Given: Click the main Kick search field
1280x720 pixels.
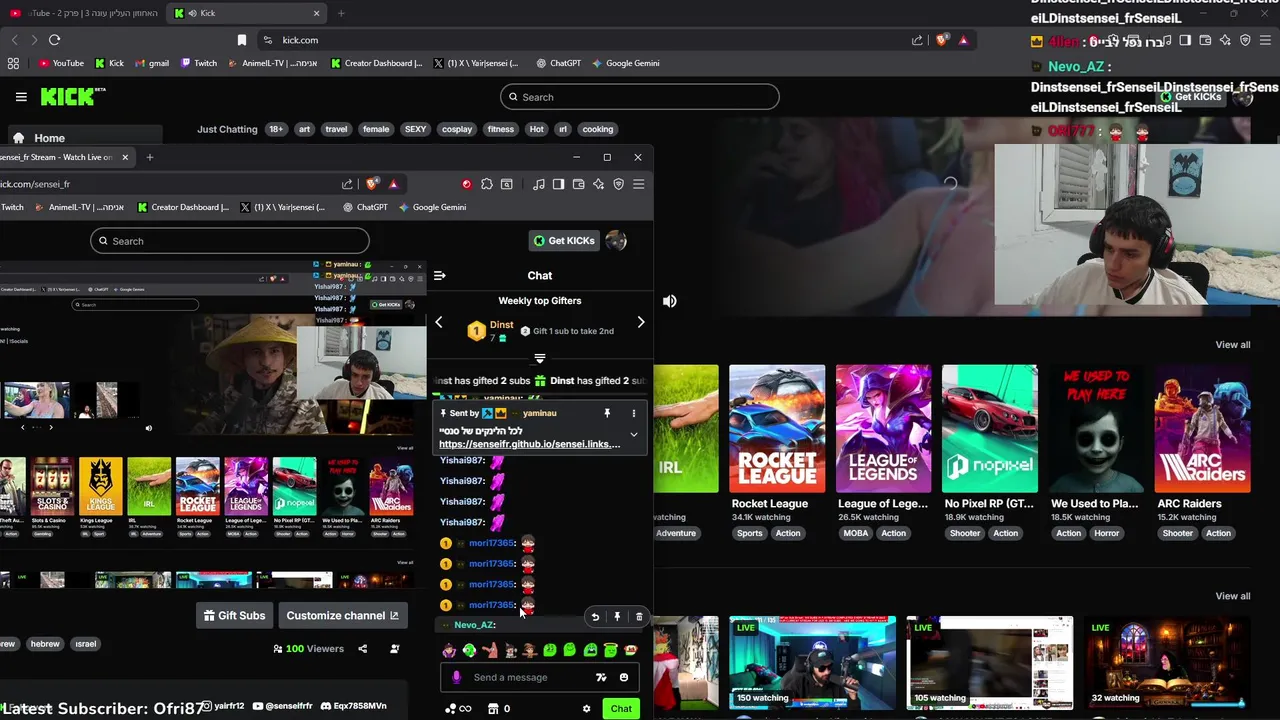Looking at the screenshot, I should (x=640, y=97).
